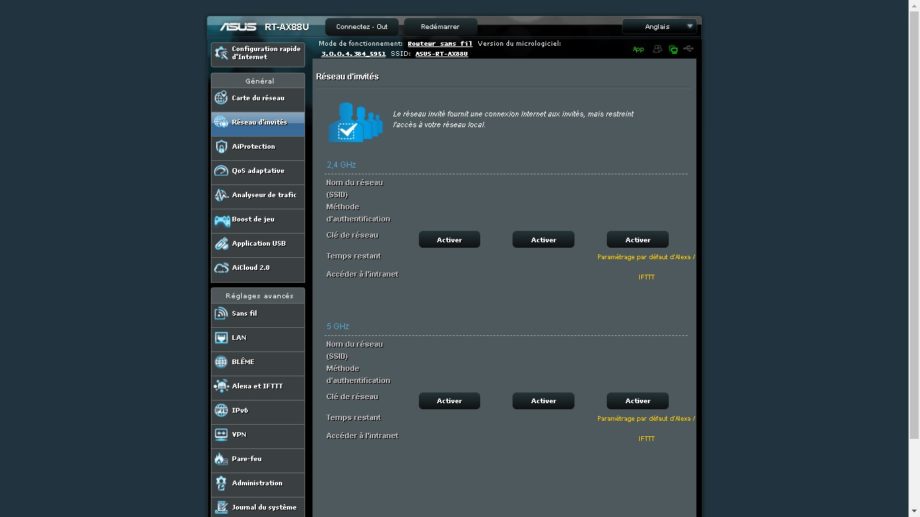Expand the Anglais language dropdown
Screen dimensions: 920x517
(x=659, y=26)
